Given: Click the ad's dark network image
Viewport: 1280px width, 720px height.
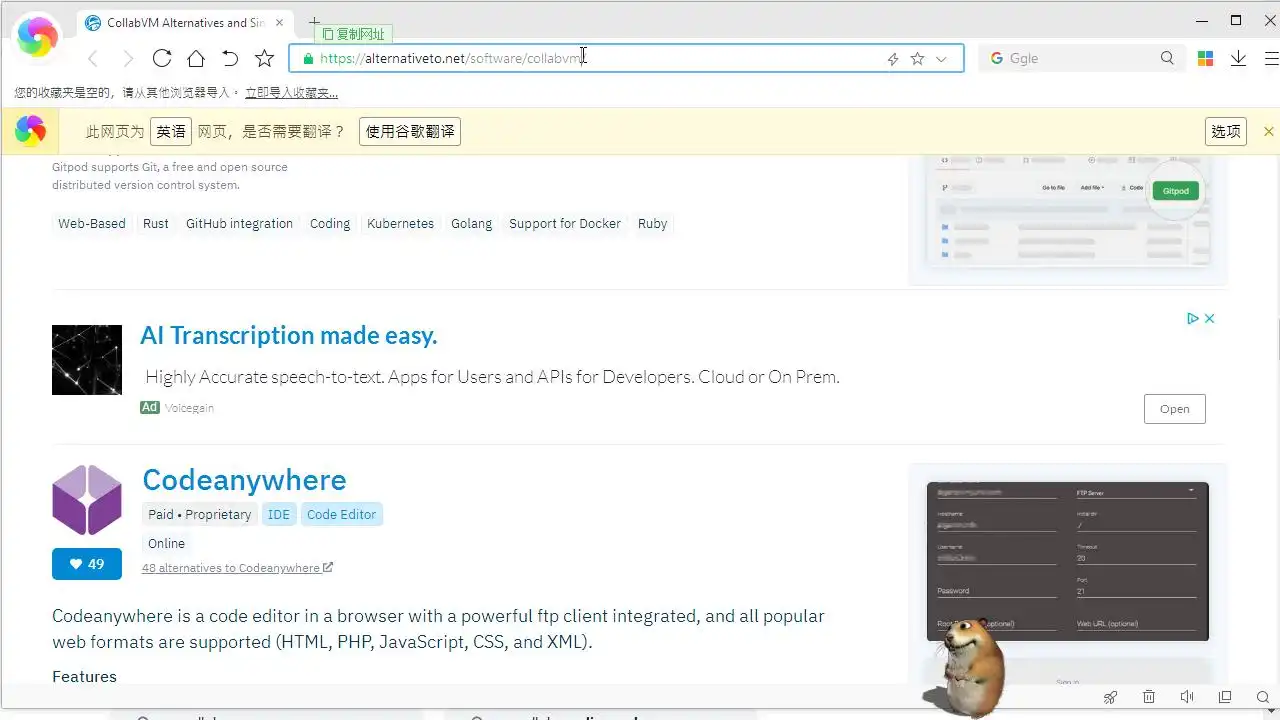Looking at the screenshot, I should click(87, 360).
